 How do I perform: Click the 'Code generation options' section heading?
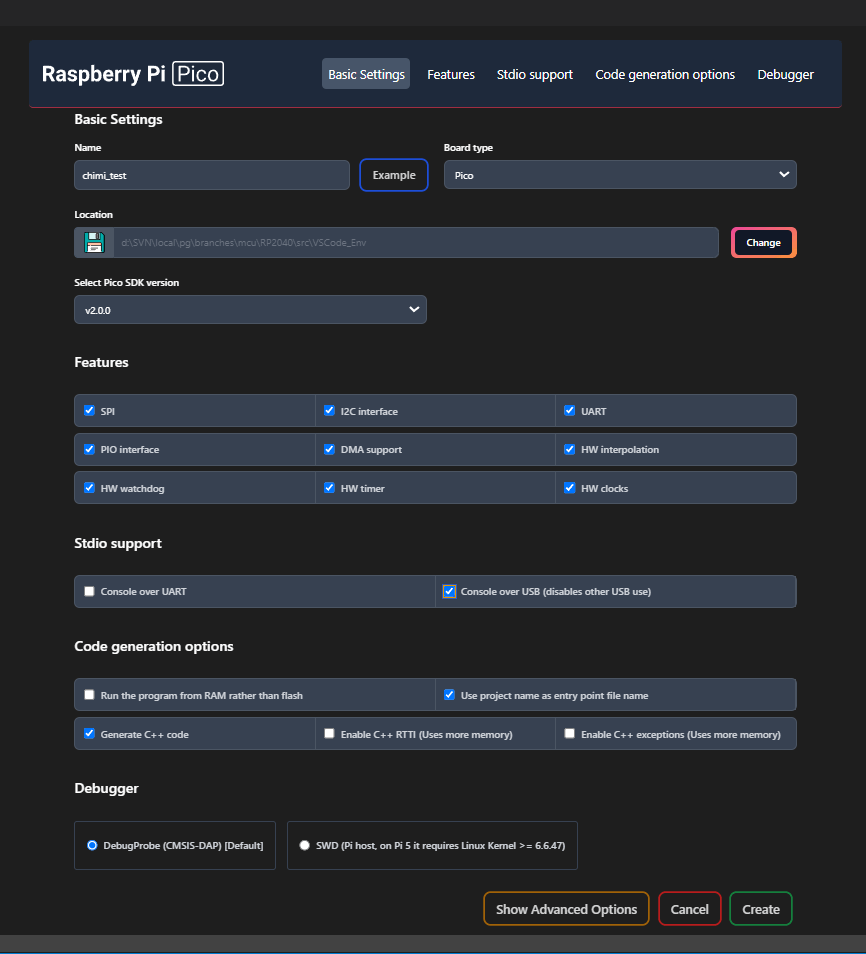point(154,646)
